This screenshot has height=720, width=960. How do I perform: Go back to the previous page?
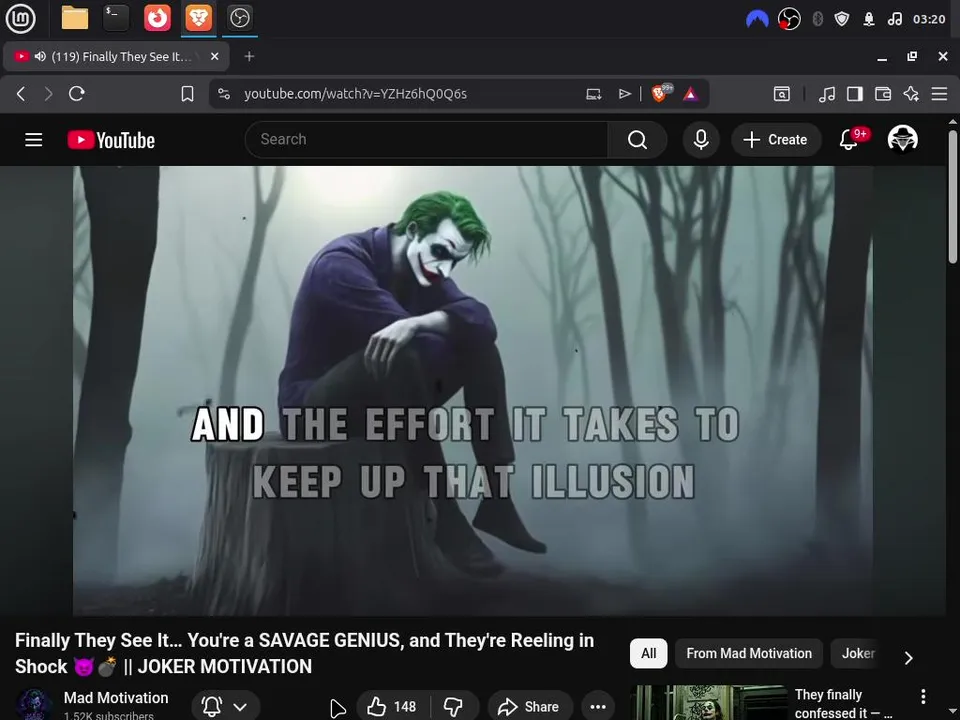coord(21,94)
